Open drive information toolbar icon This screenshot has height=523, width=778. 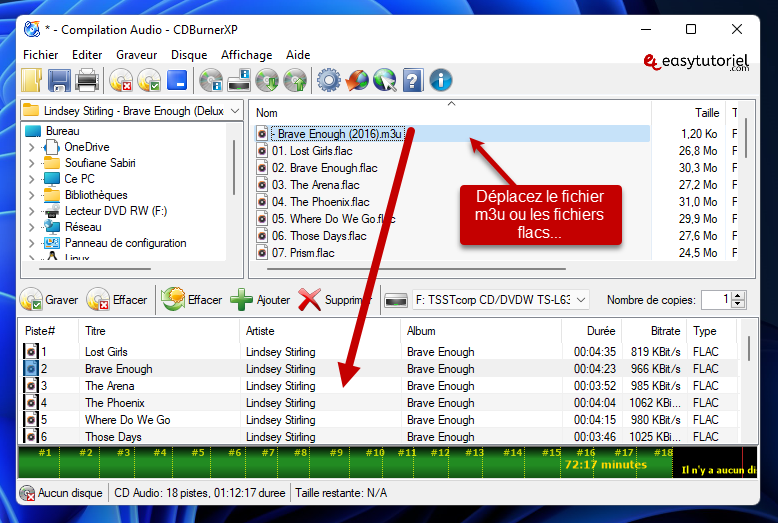tap(239, 80)
